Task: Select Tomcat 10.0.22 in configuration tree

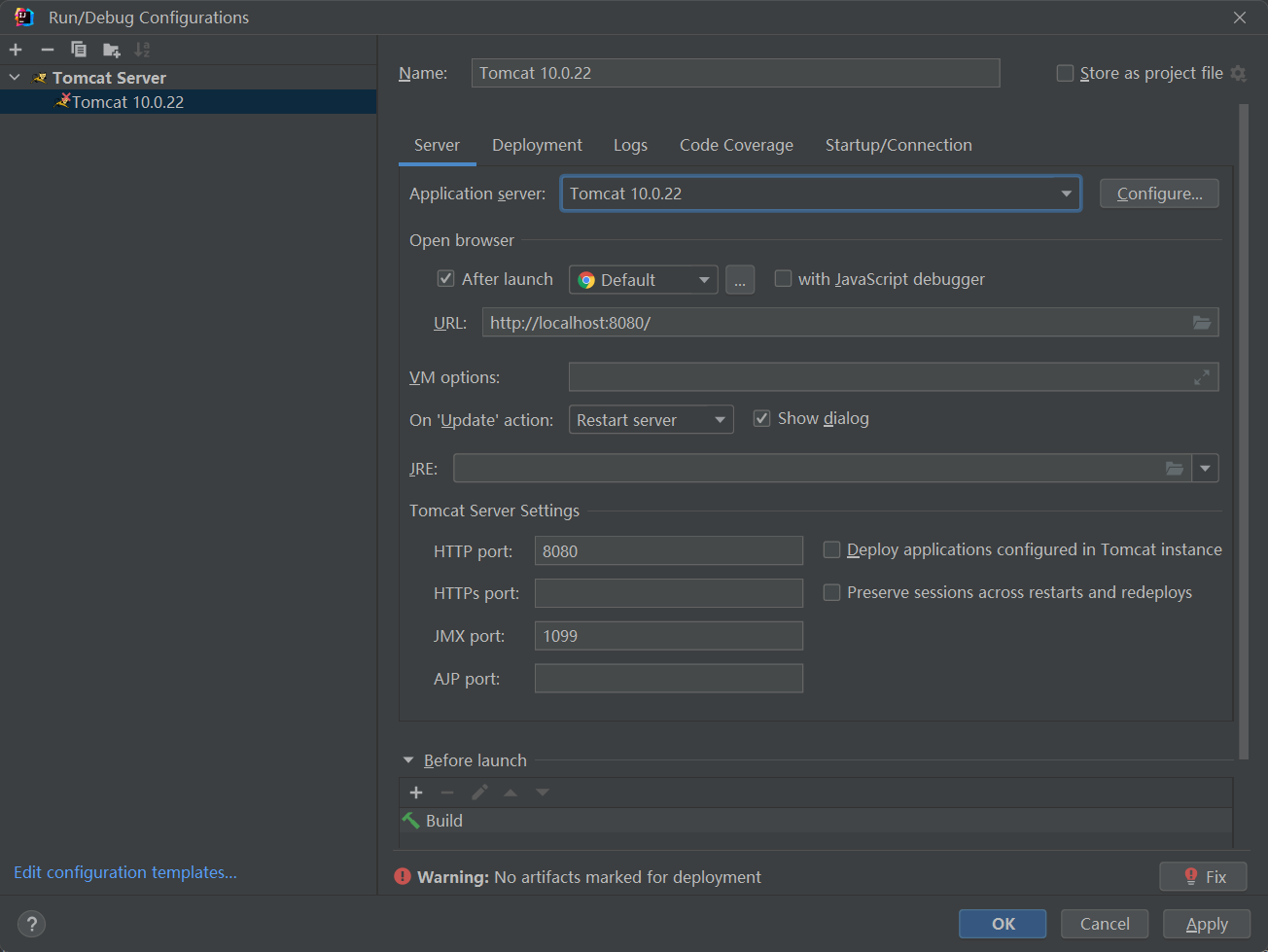Action: pyautogui.click(x=188, y=102)
